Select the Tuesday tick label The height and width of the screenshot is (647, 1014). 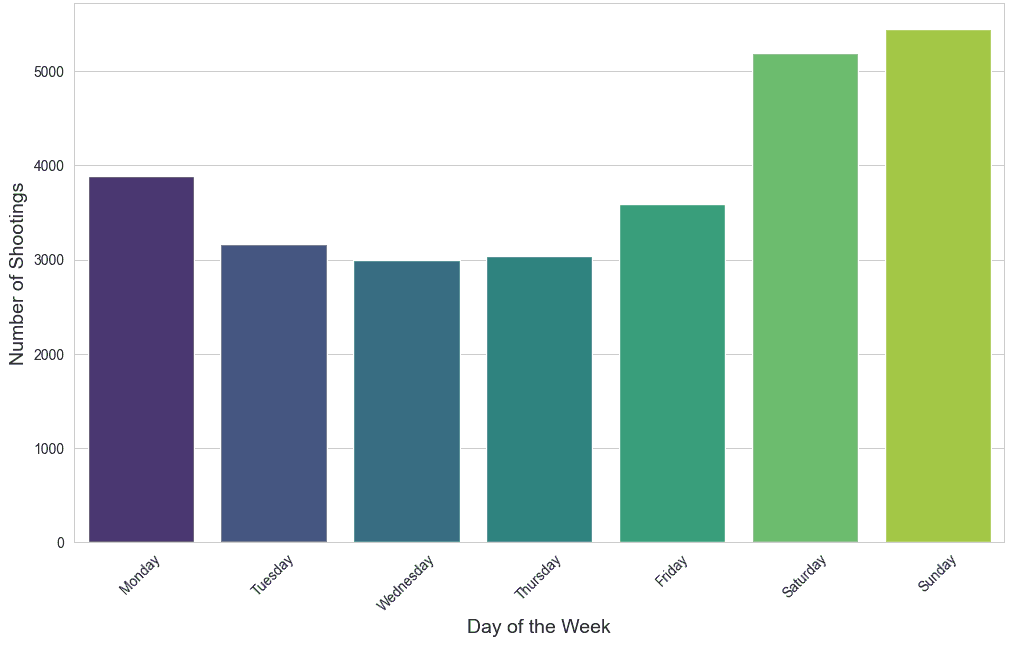click(x=272, y=576)
